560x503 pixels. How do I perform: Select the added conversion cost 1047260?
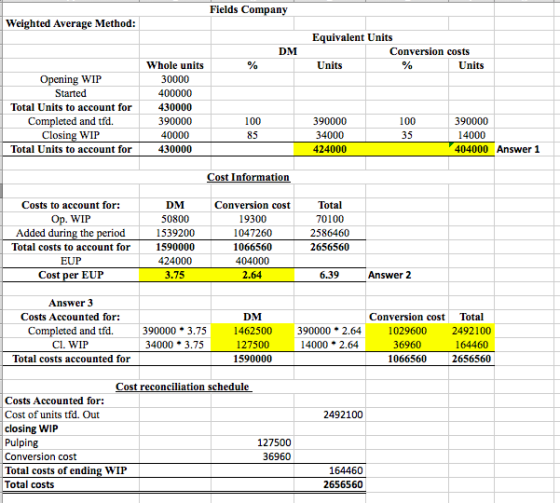tap(252, 233)
